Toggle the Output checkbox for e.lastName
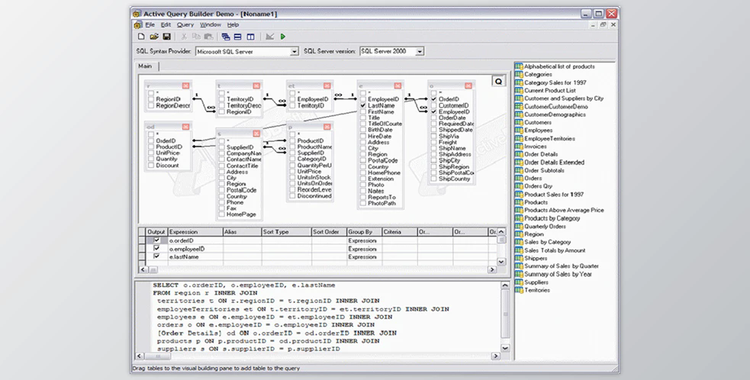Viewport: 750px width, 380px height. 156,257
